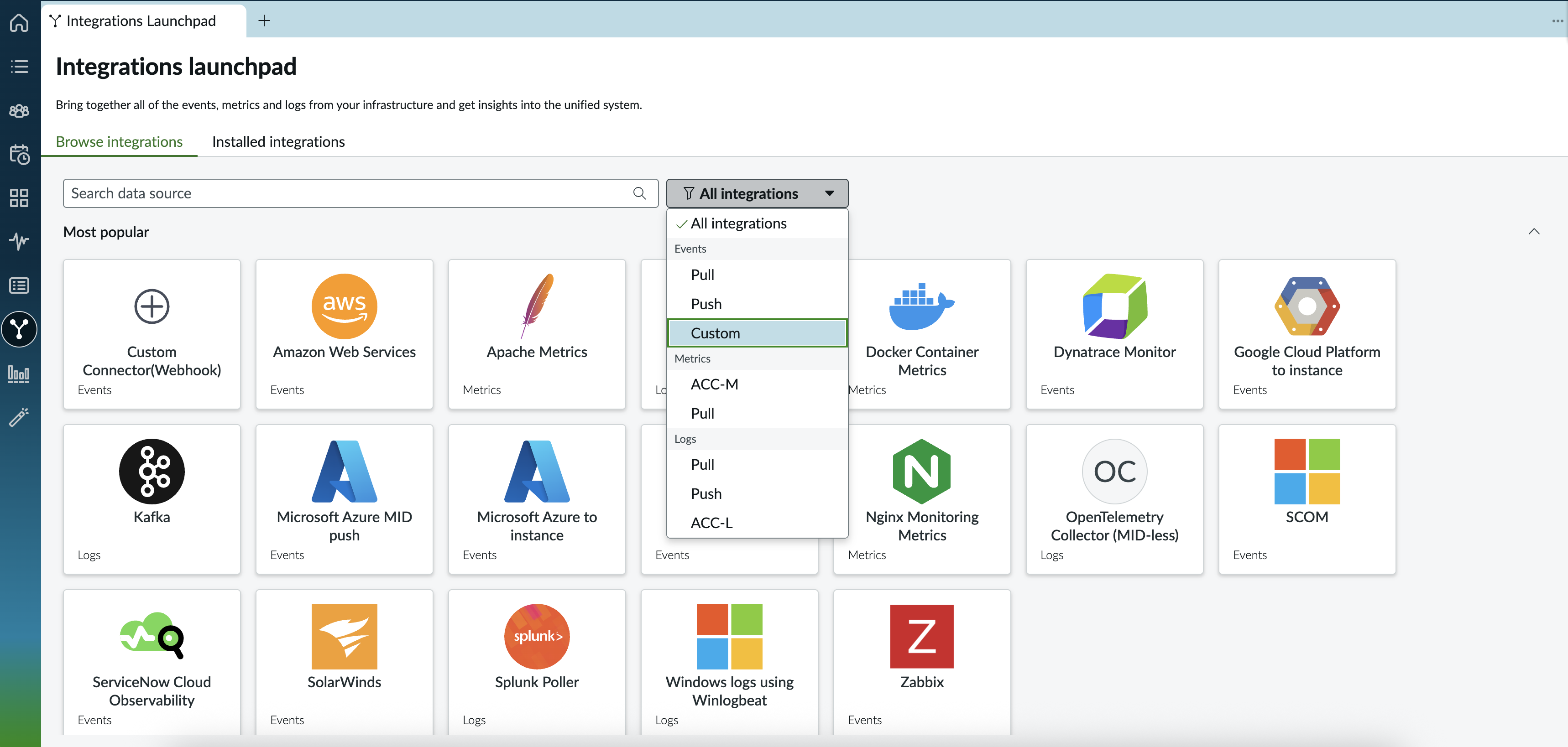
Task: Select the Microsoft Azure to instance logo
Action: (x=537, y=472)
